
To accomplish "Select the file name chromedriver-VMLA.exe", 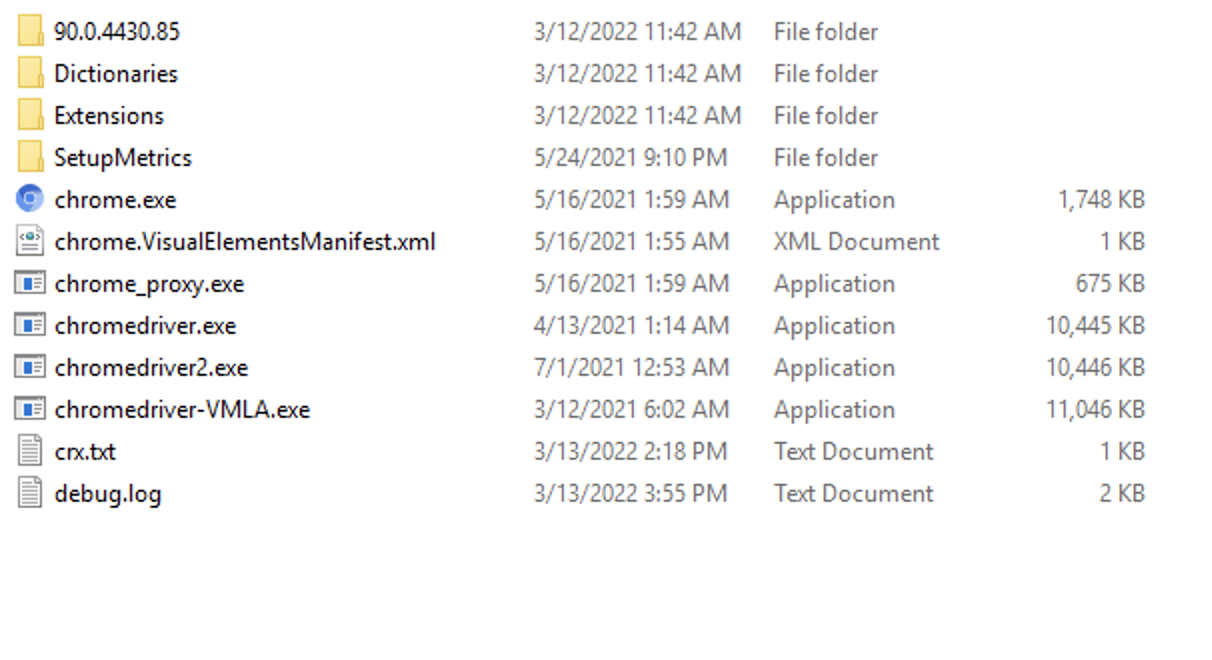I will click(x=182, y=409).
